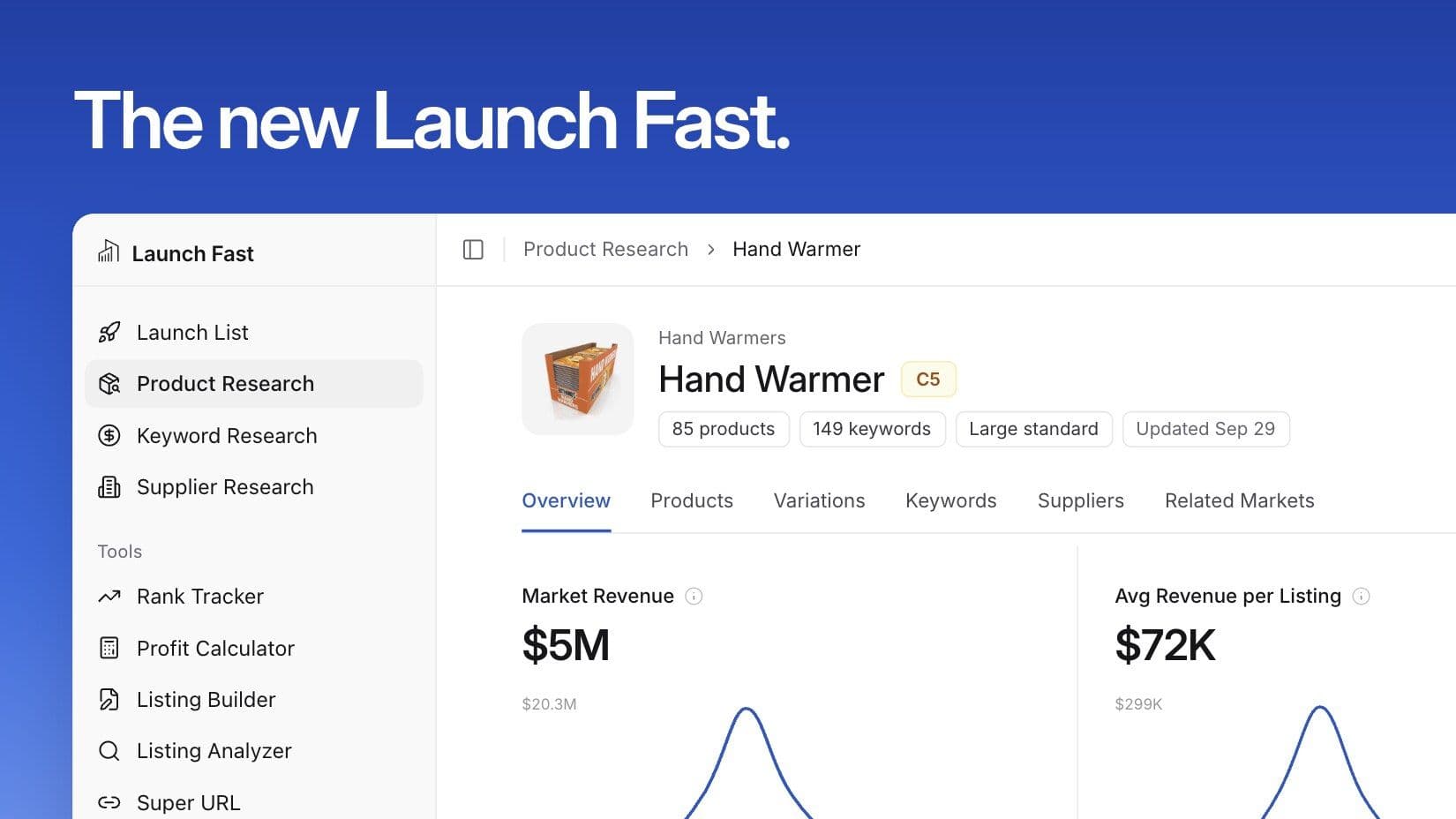Open the Profit Calculator tool
The height and width of the screenshot is (819, 1456).
click(254, 648)
